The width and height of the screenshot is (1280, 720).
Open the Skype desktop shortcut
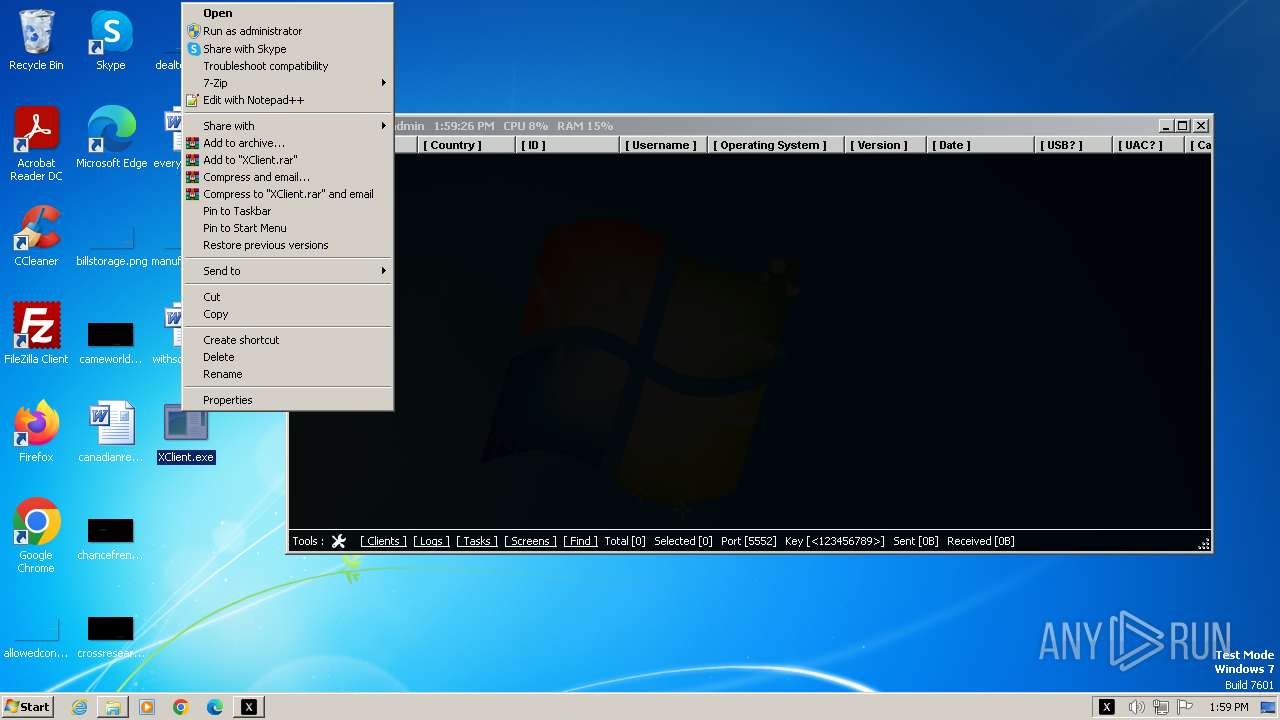(111, 40)
